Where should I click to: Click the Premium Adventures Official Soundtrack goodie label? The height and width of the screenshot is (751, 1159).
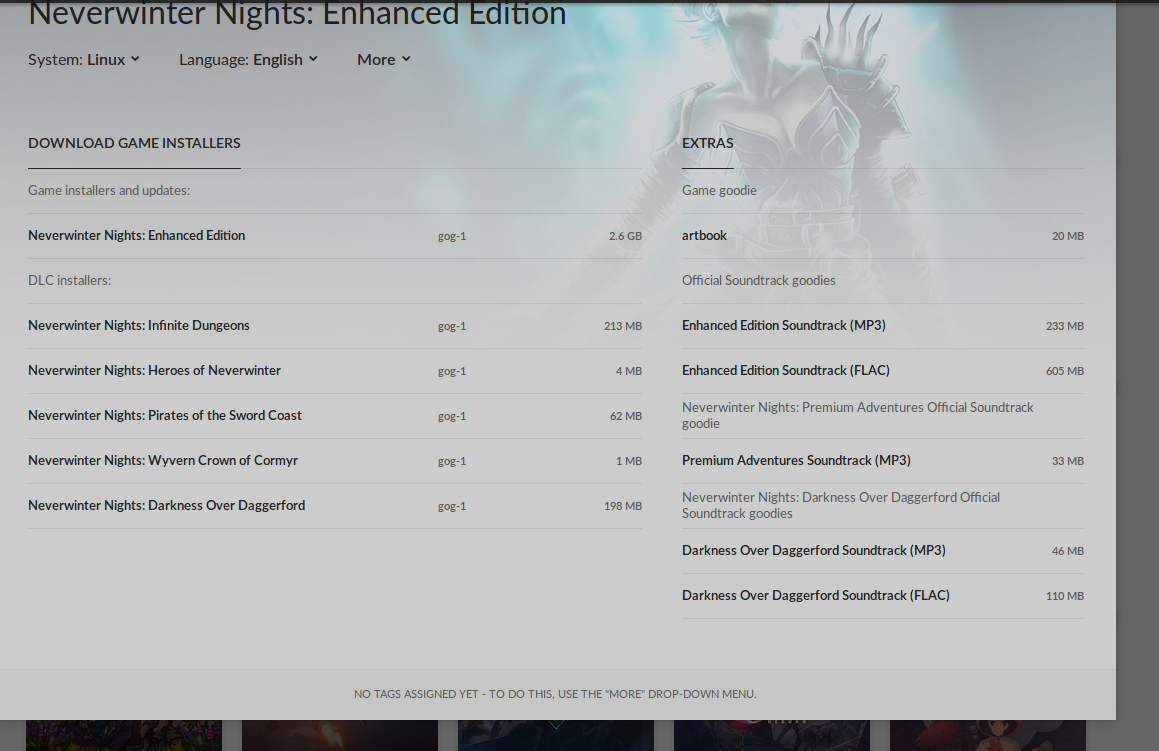point(857,415)
